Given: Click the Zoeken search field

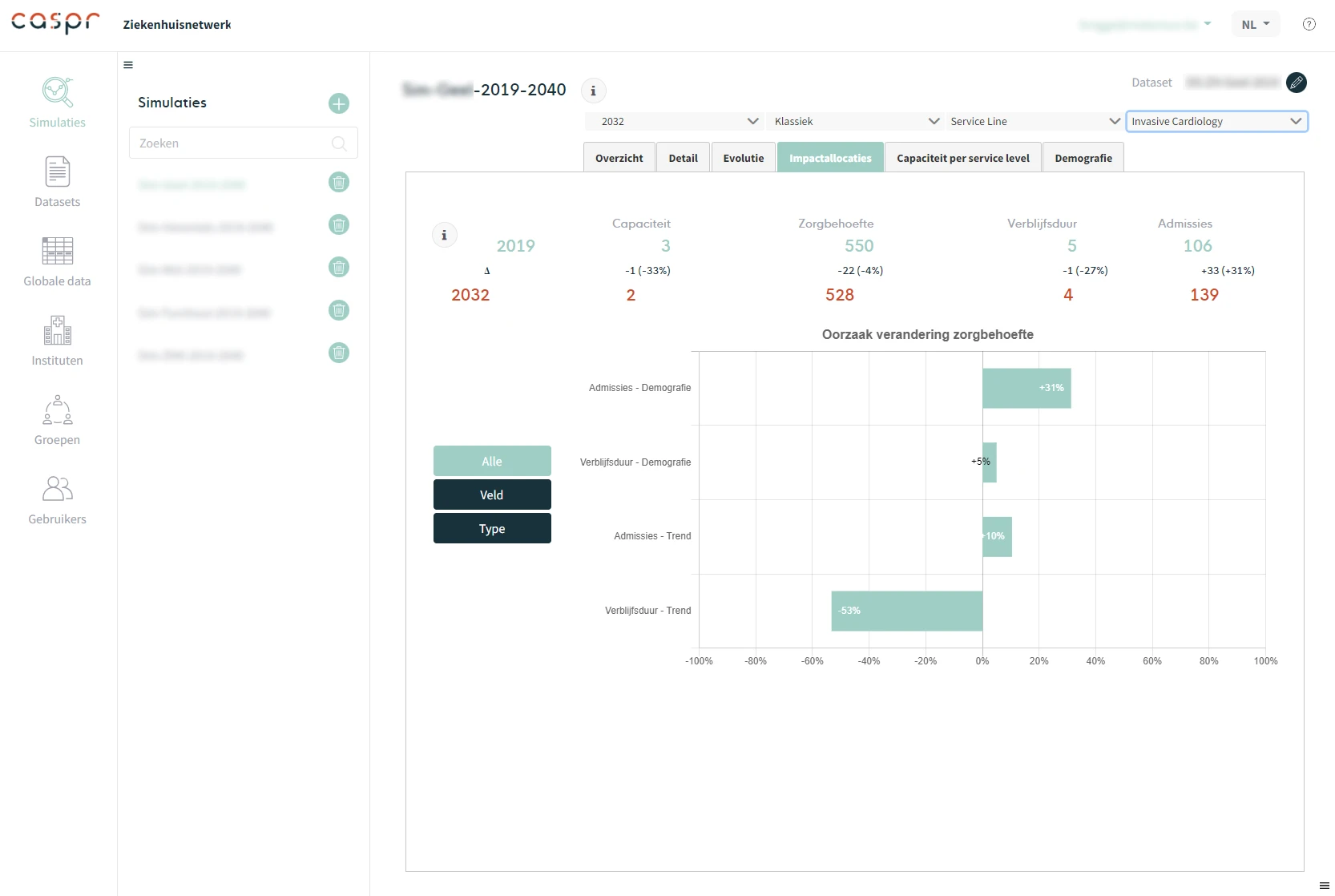Looking at the screenshot, I should coord(232,143).
